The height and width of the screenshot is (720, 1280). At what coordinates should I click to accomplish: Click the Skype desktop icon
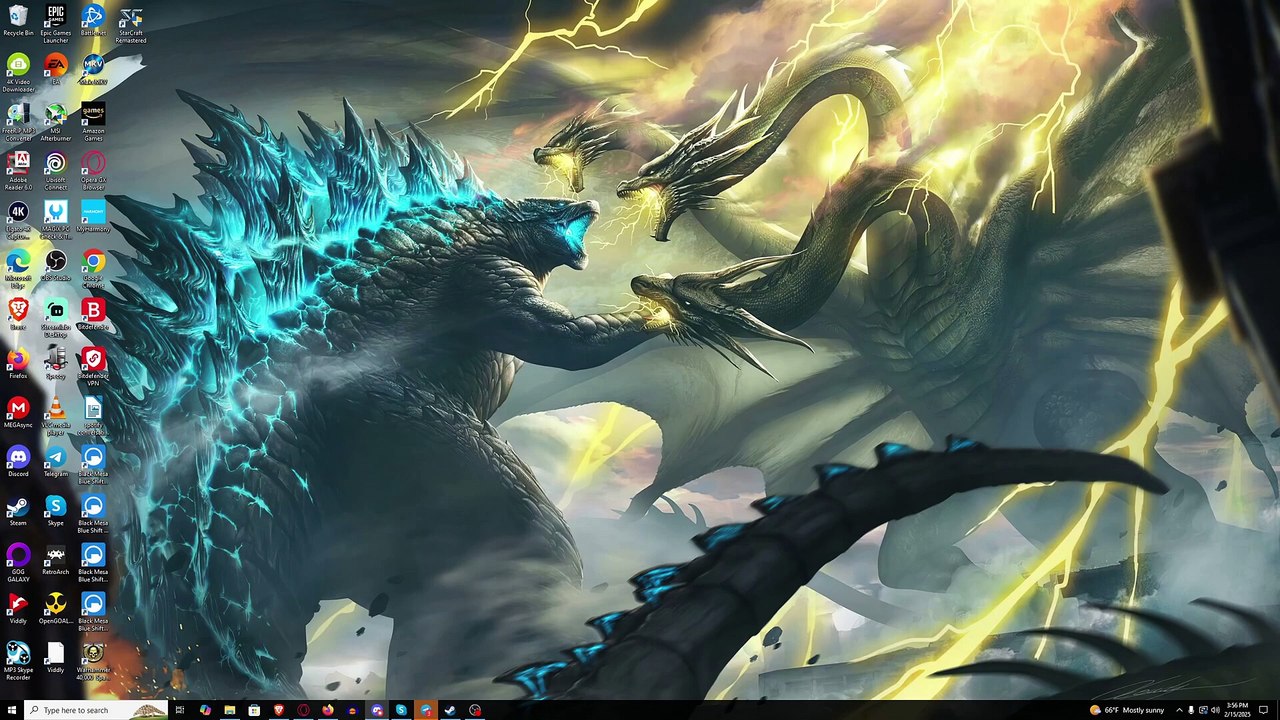tap(56, 510)
